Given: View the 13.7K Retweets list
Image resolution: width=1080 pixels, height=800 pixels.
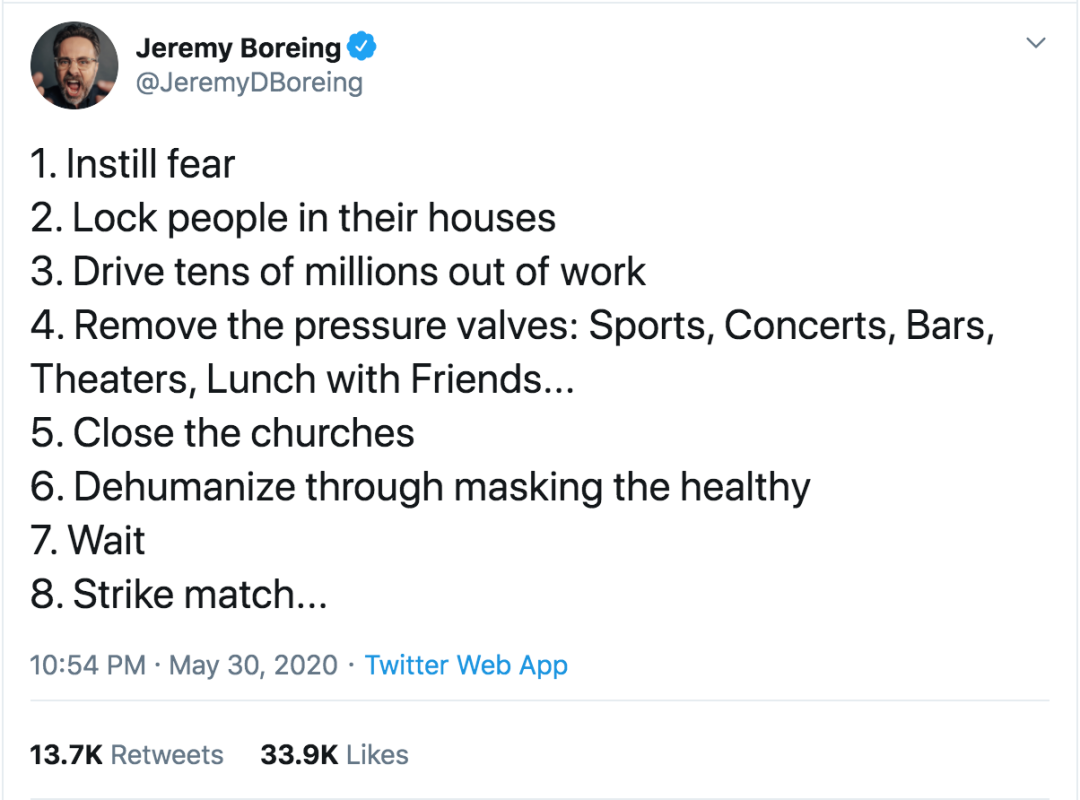Looking at the screenshot, I should click(x=127, y=754).
